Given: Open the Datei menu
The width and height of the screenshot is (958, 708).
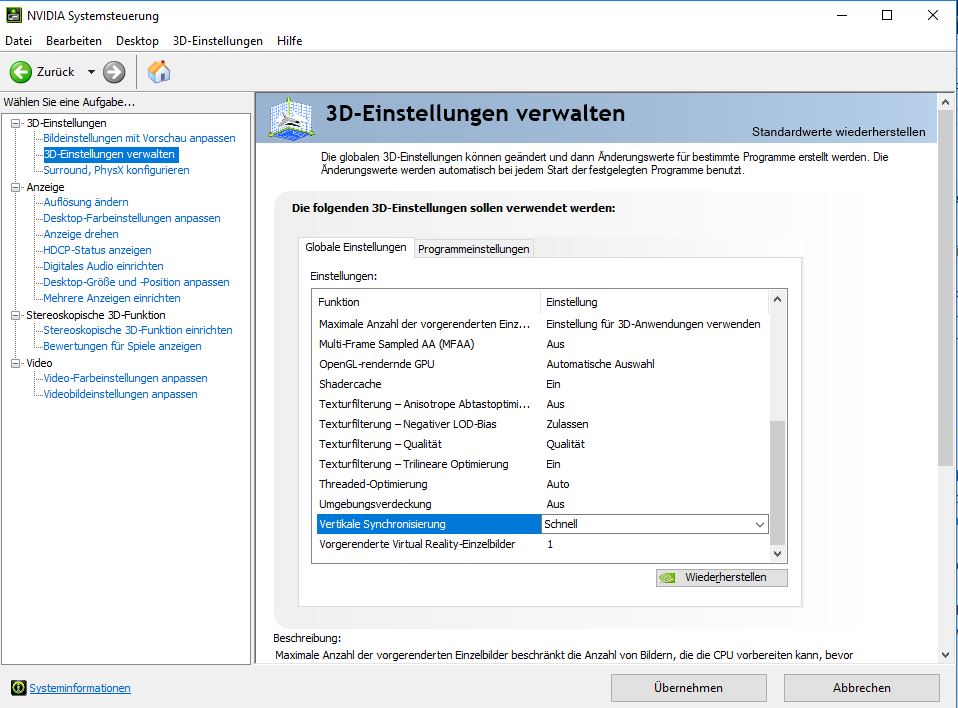Looking at the screenshot, I should [x=18, y=41].
